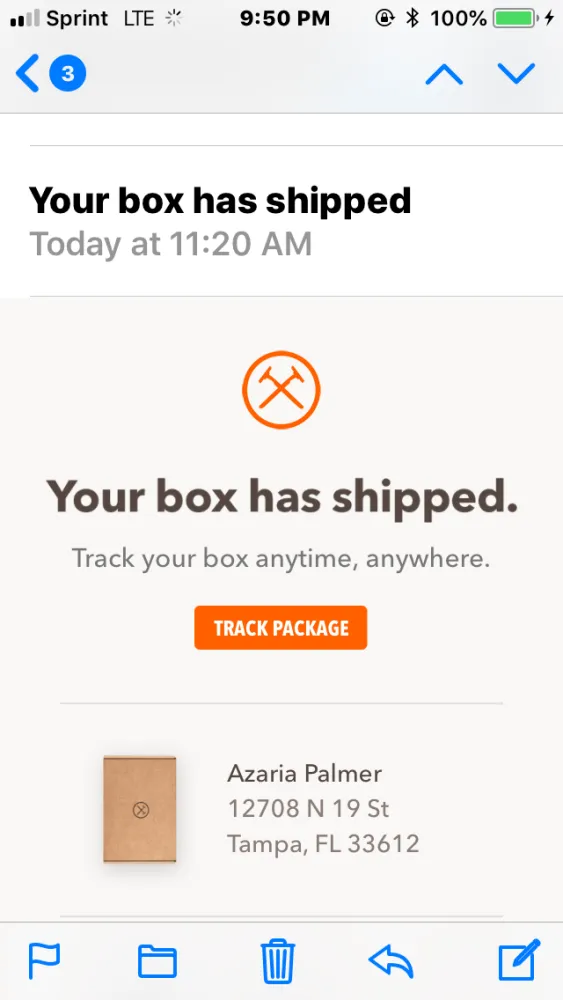Reply using the reply arrow icon
Screen dimensions: 563x1000
(391, 961)
